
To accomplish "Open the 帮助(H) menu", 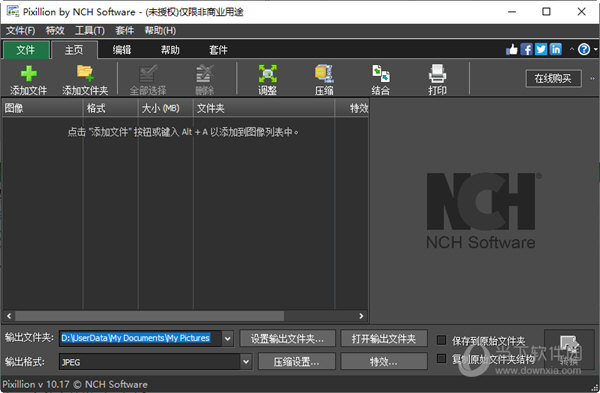I will (x=160, y=31).
